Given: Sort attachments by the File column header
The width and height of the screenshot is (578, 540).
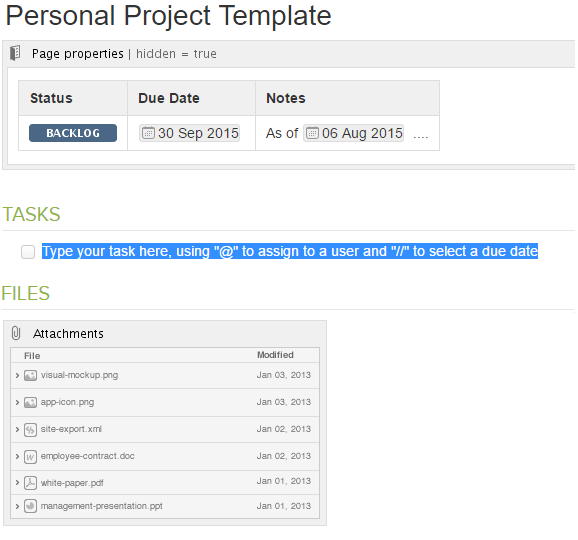Looking at the screenshot, I should click(x=32, y=356).
